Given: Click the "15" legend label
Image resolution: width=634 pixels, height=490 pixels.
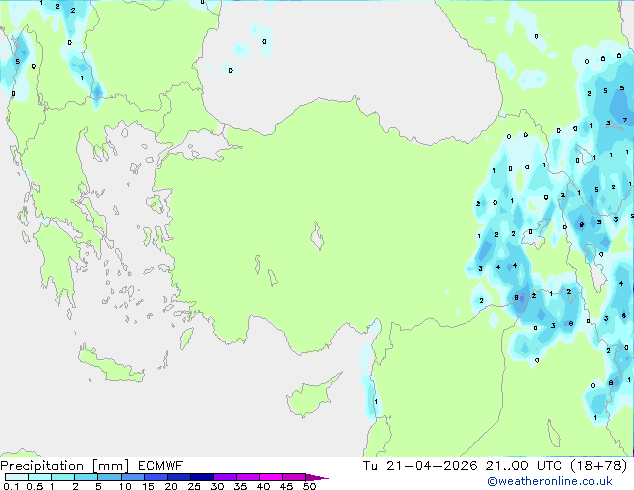Looking at the screenshot, I should click(148, 486).
